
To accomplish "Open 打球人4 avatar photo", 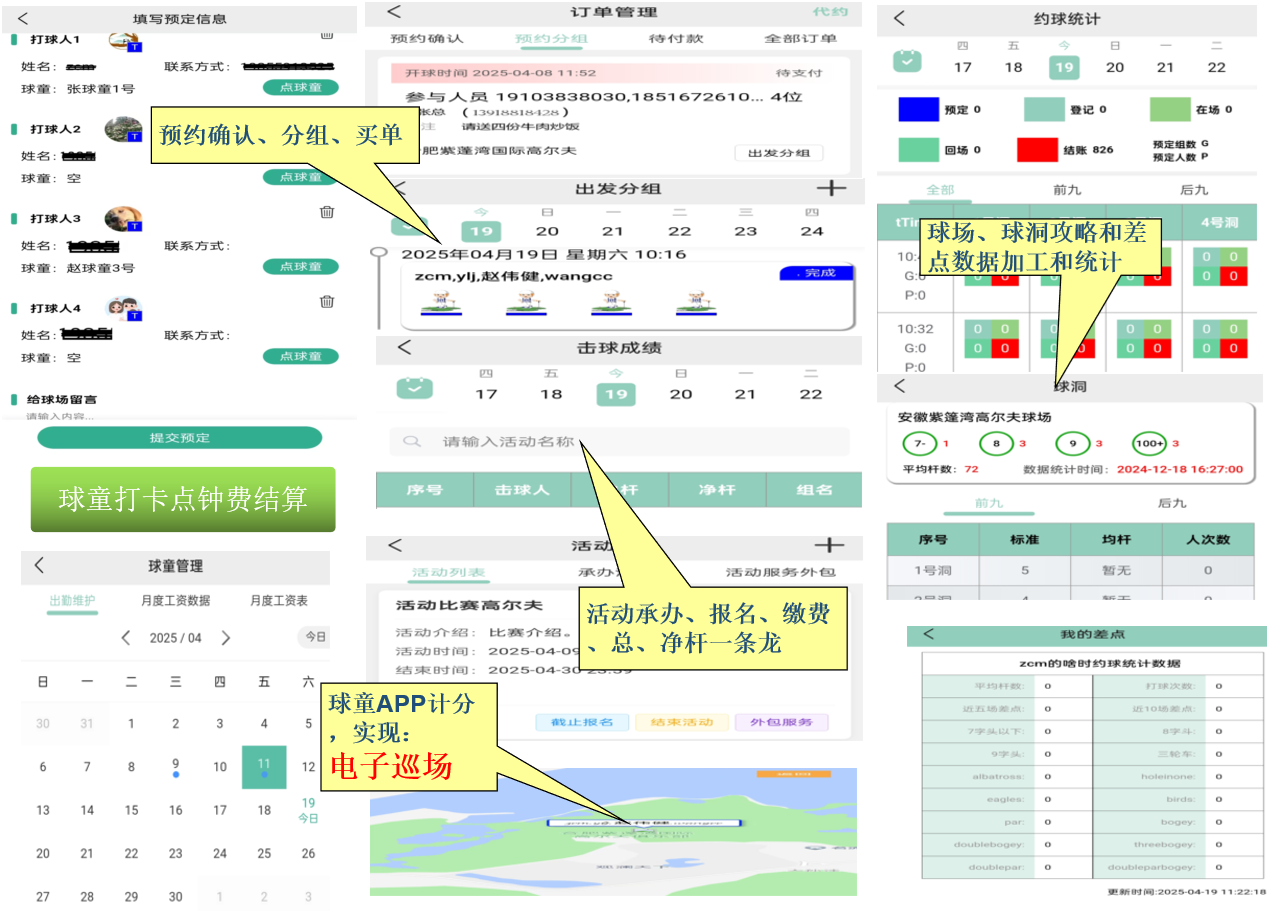I will 124,309.
